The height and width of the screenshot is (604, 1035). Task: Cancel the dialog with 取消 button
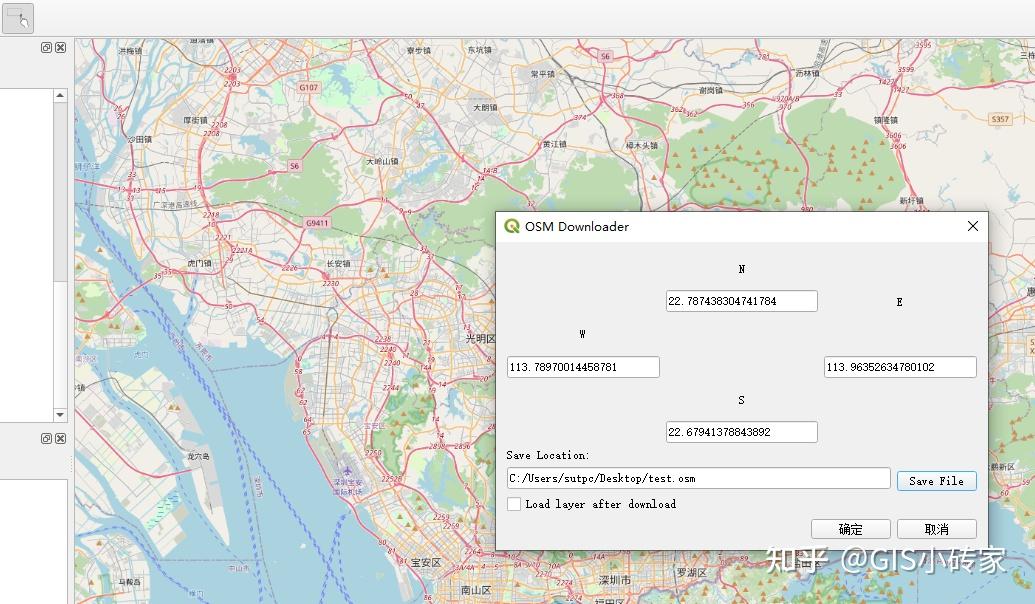click(936, 529)
